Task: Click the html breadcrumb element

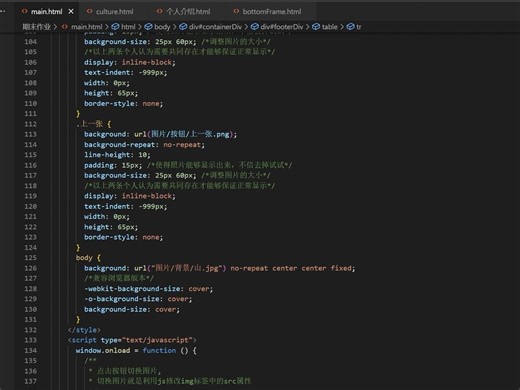Action: 128,27
